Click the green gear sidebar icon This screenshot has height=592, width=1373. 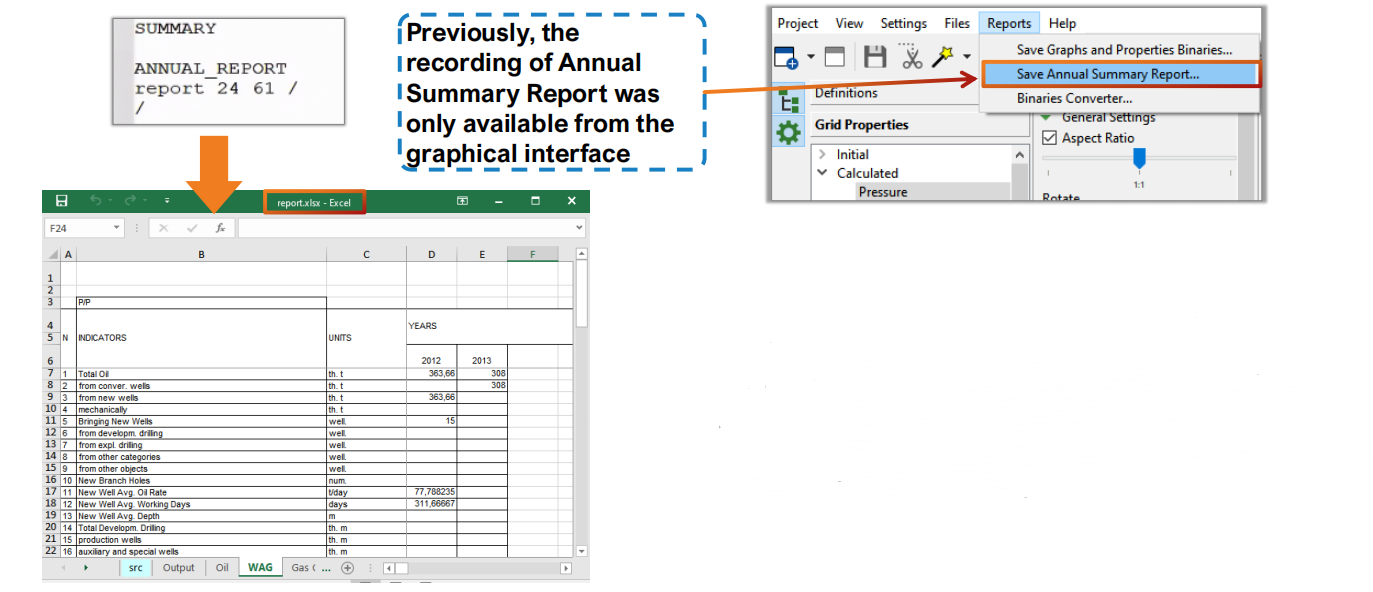789,131
